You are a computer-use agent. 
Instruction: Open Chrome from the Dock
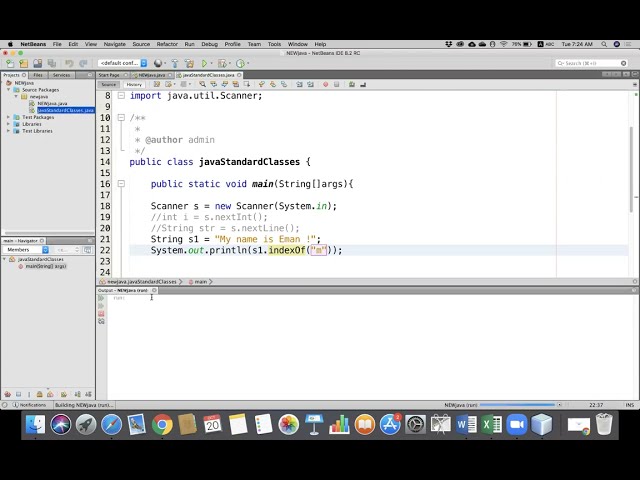pos(162,424)
